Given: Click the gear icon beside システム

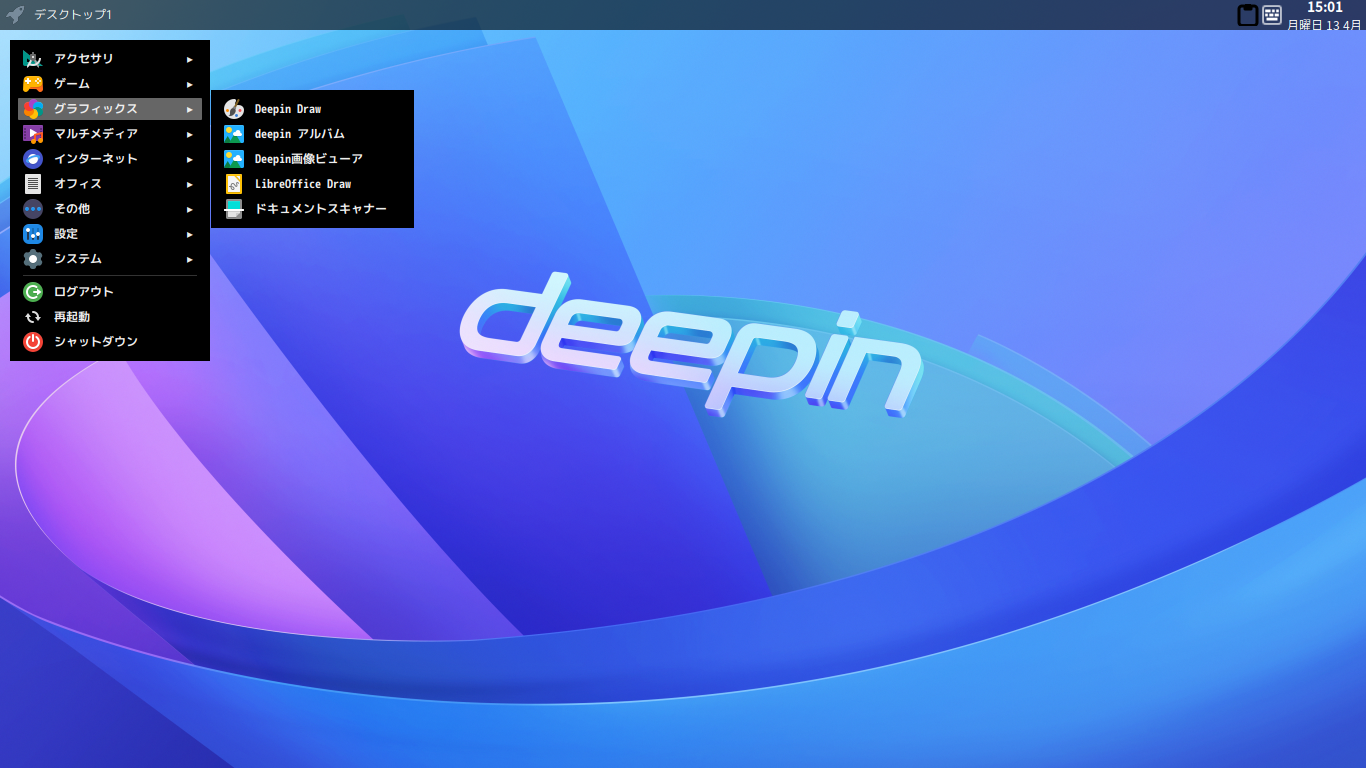Looking at the screenshot, I should click(33, 259).
